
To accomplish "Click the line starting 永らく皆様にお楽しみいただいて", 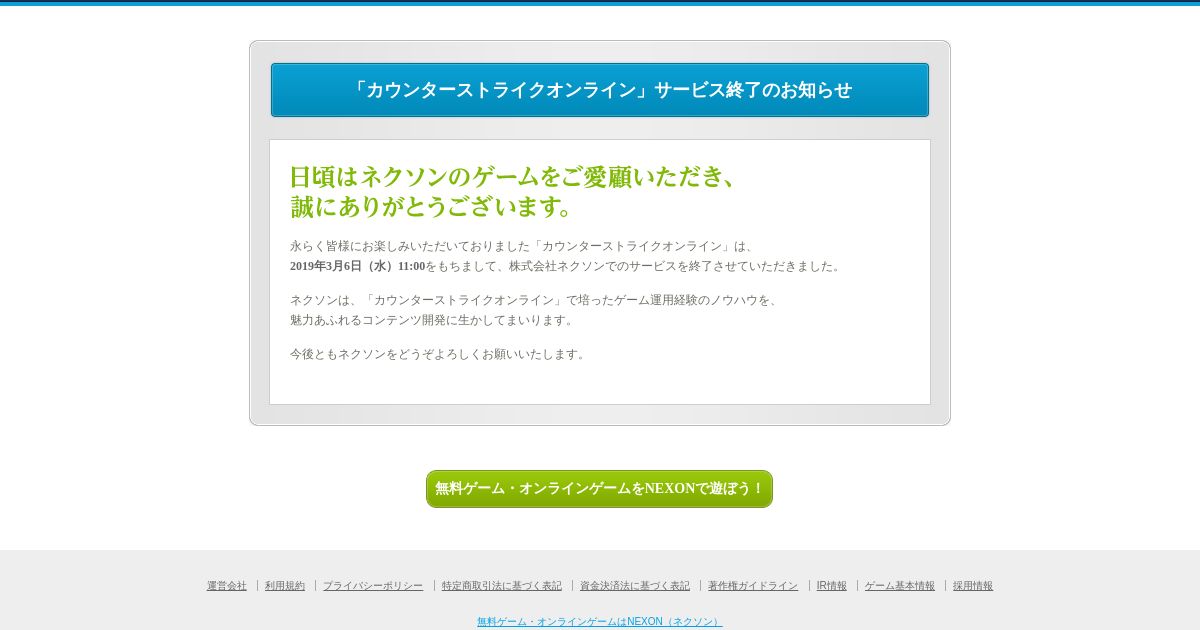I will pyautogui.click(x=524, y=246).
